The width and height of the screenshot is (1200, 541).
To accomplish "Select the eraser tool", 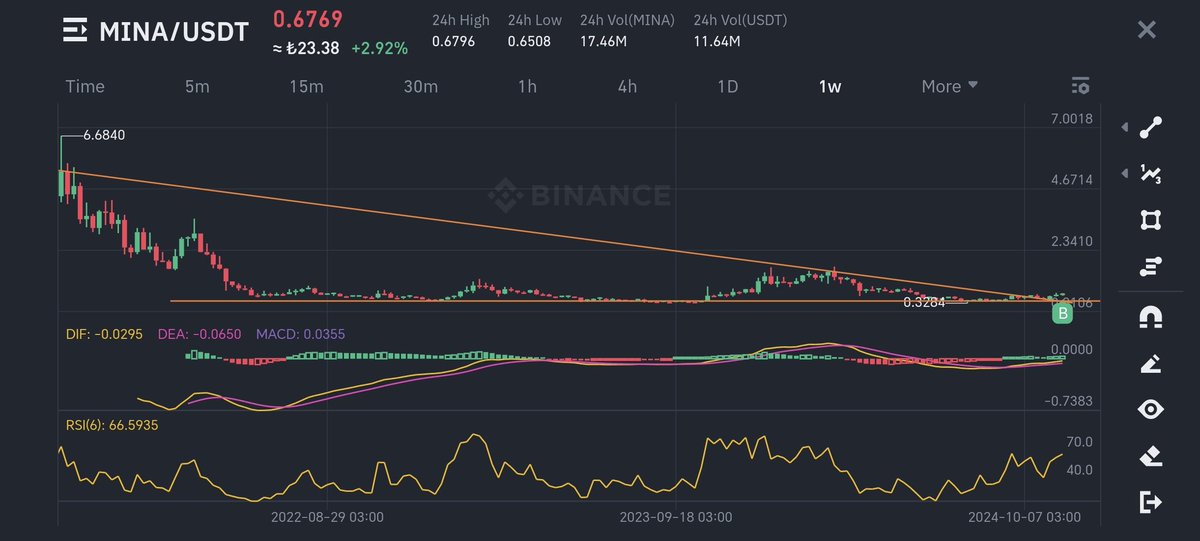I will point(1151,456).
